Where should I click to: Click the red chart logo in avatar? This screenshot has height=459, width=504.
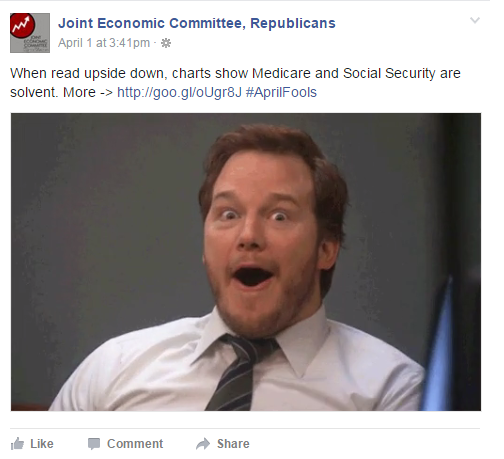(22, 26)
